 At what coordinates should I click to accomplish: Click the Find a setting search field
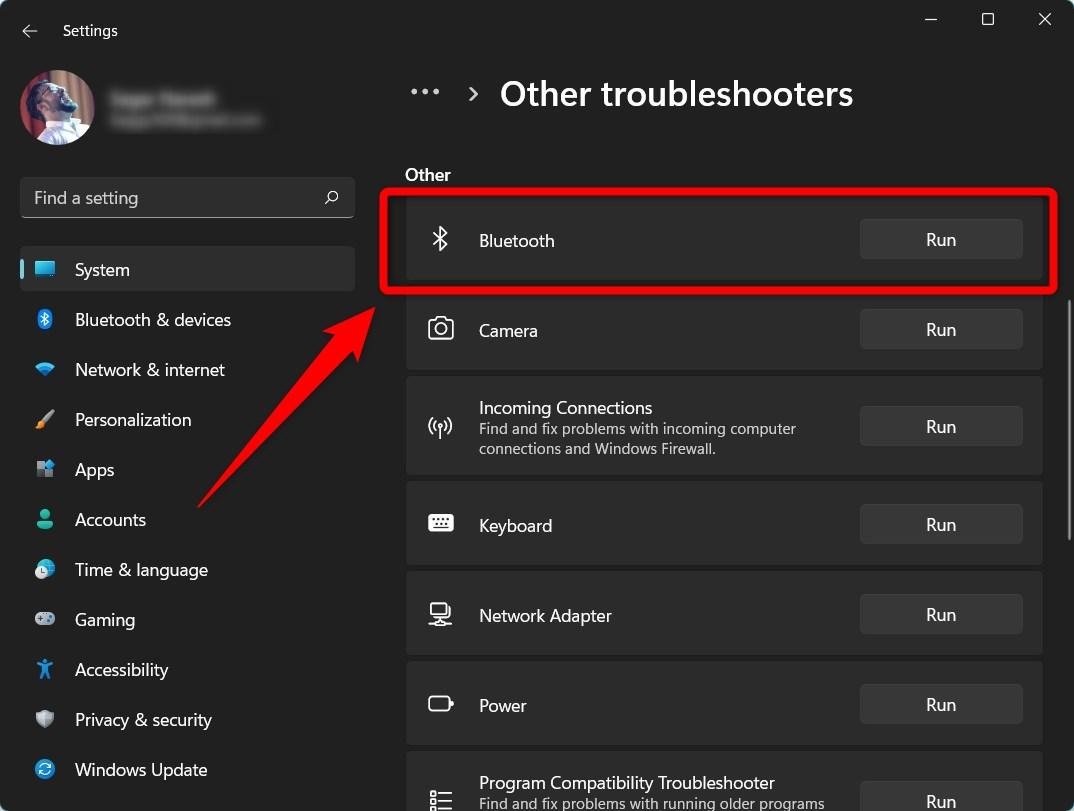(187, 197)
